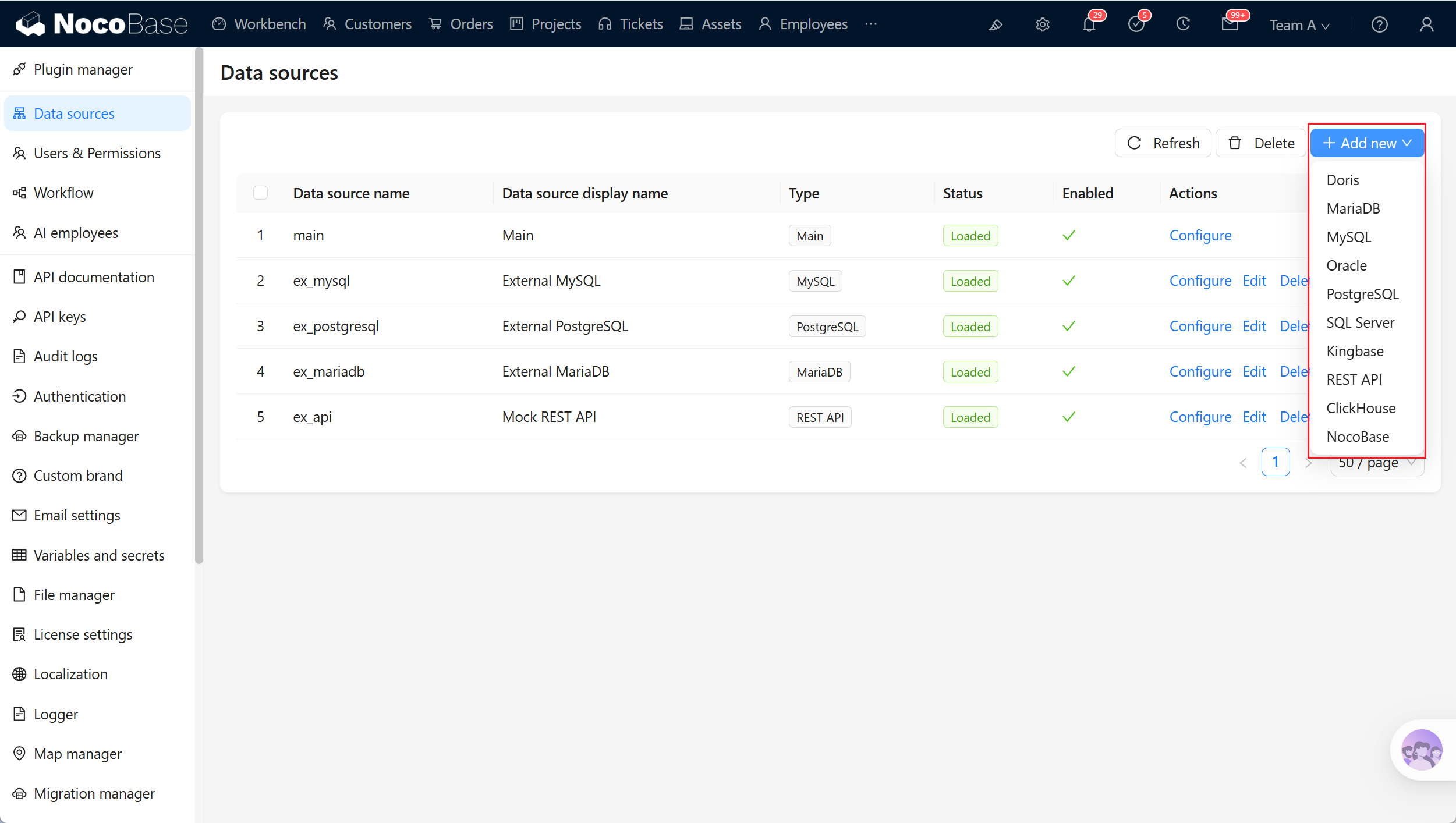Click the NocoBase logo
This screenshot has width=1456, height=823.
tap(102, 24)
